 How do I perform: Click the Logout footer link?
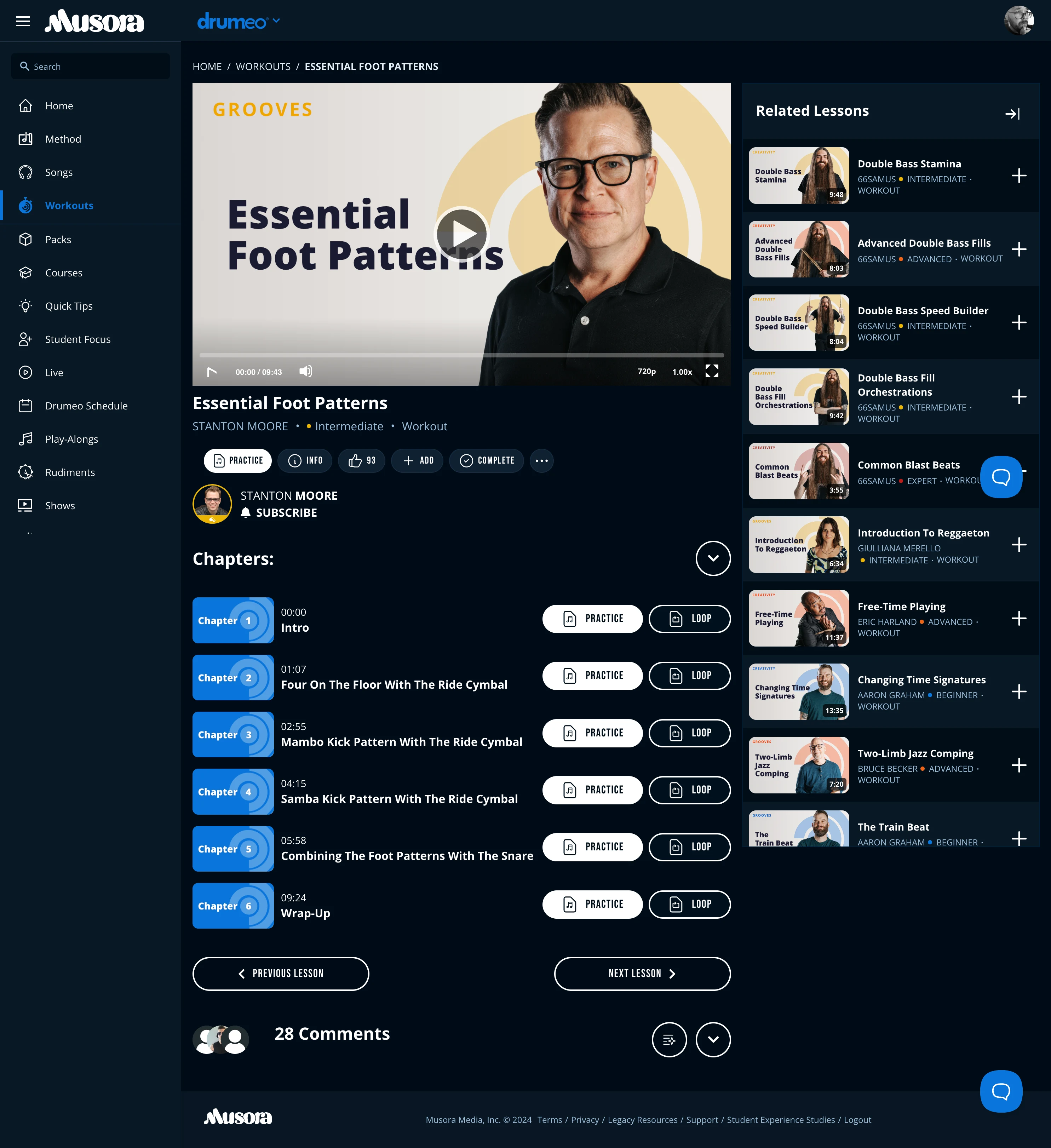click(857, 1120)
